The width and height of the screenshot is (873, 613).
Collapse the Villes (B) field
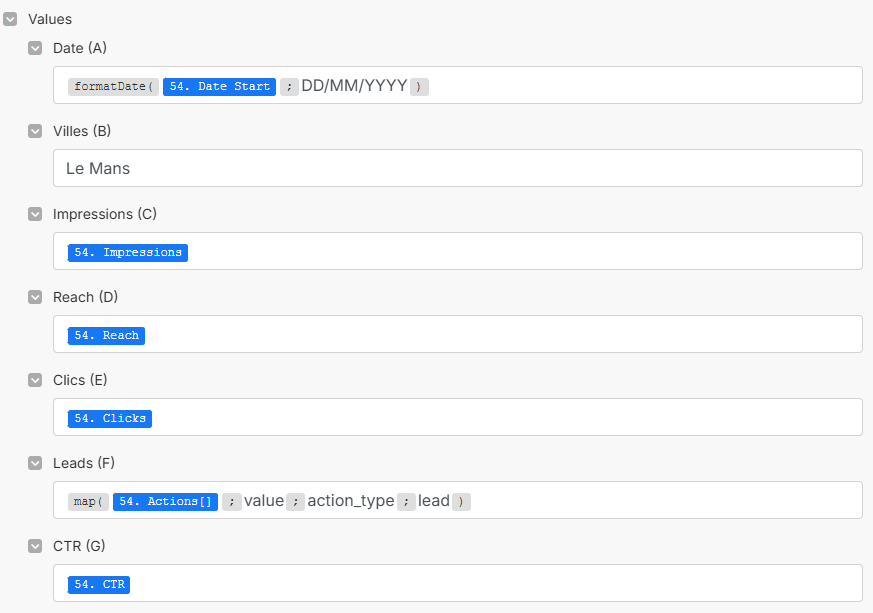click(35, 131)
